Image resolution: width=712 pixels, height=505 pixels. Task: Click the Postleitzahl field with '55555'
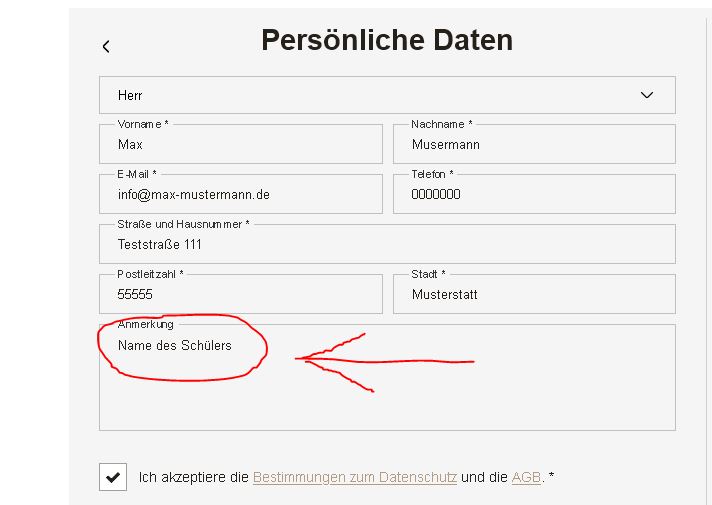pyautogui.click(x=240, y=295)
